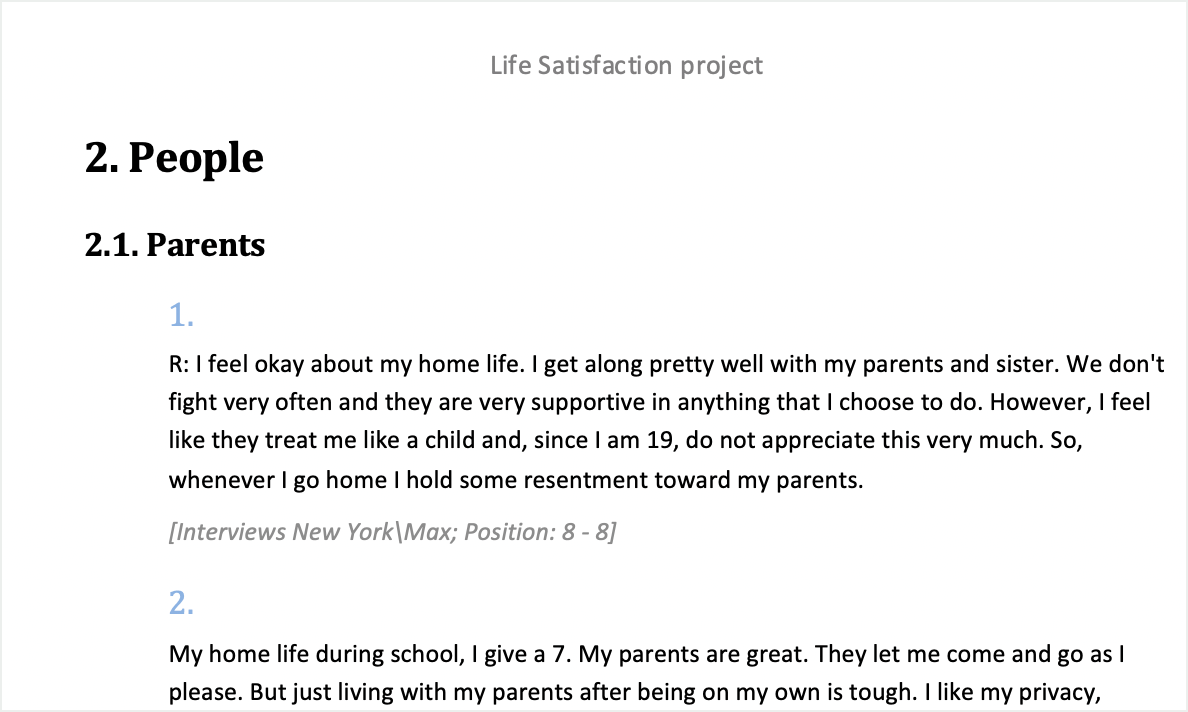Click the Interviews New York\Max source reference
Screen dimensions: 1188x712
(x=392, y=532)
